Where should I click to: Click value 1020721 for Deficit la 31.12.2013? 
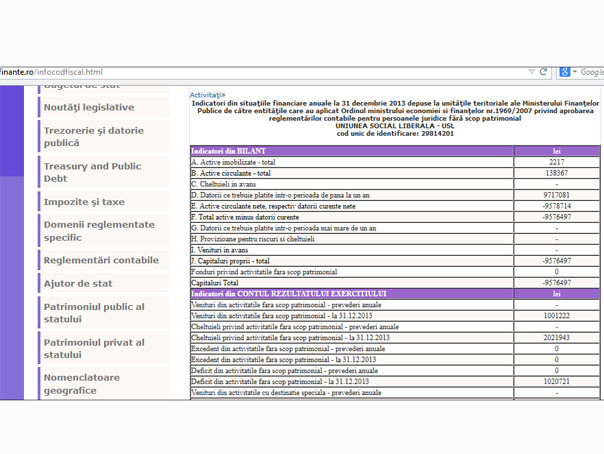557,382
